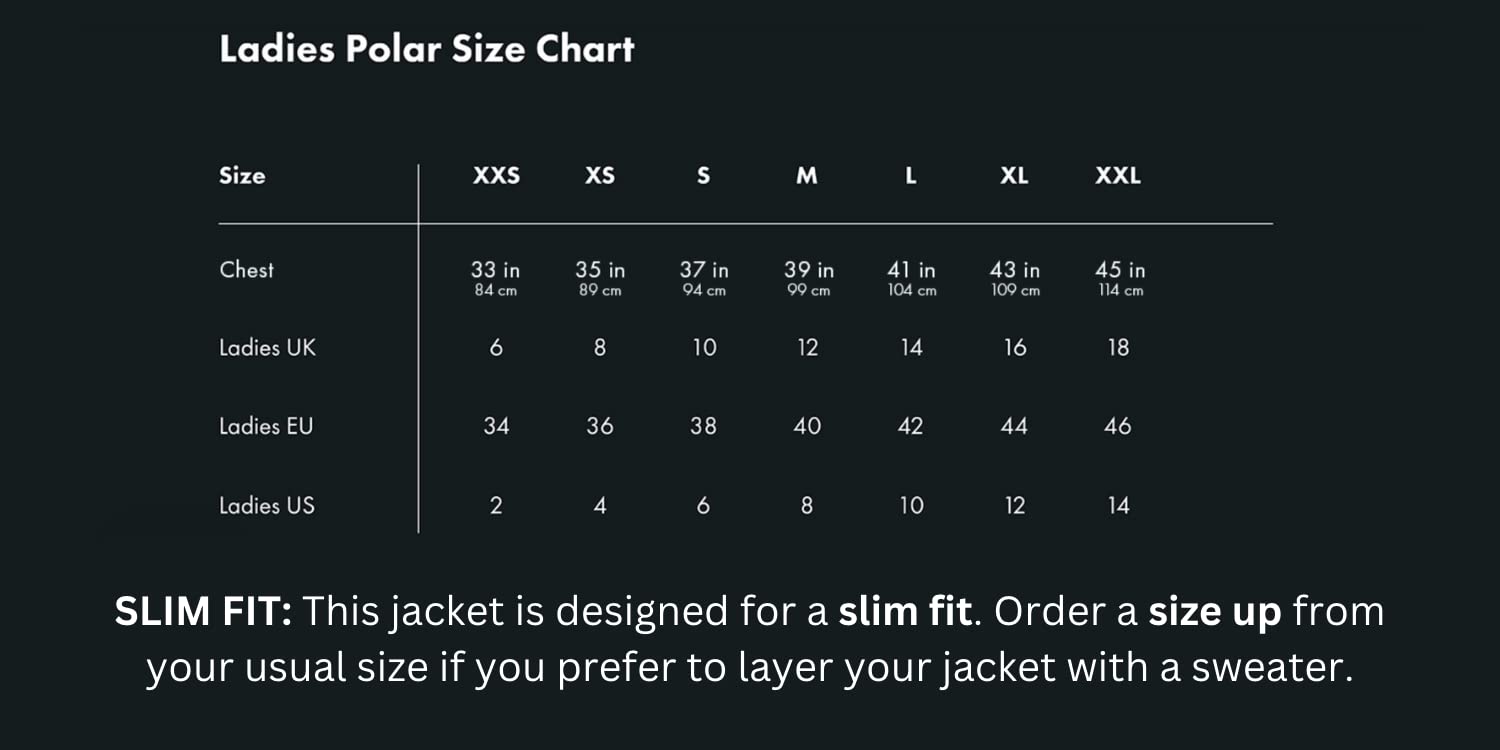Select the Ladies US row label

tap(267, 505)
